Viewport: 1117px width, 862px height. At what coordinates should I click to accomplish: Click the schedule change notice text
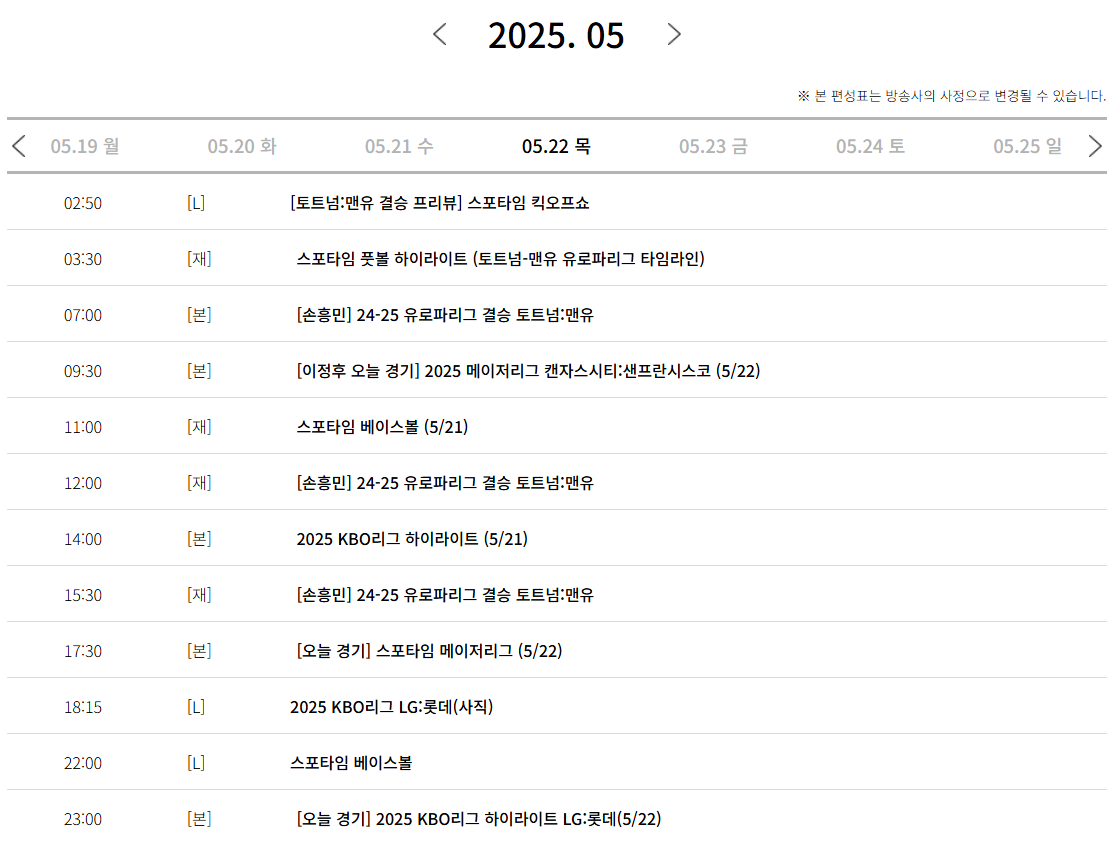[952, 95]
